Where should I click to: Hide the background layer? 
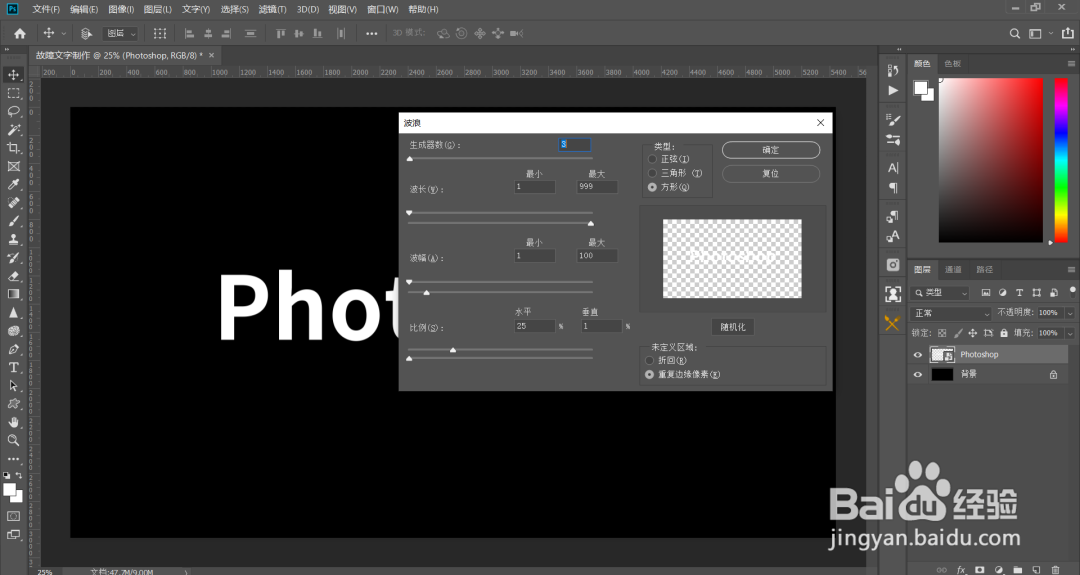point(917,375)
